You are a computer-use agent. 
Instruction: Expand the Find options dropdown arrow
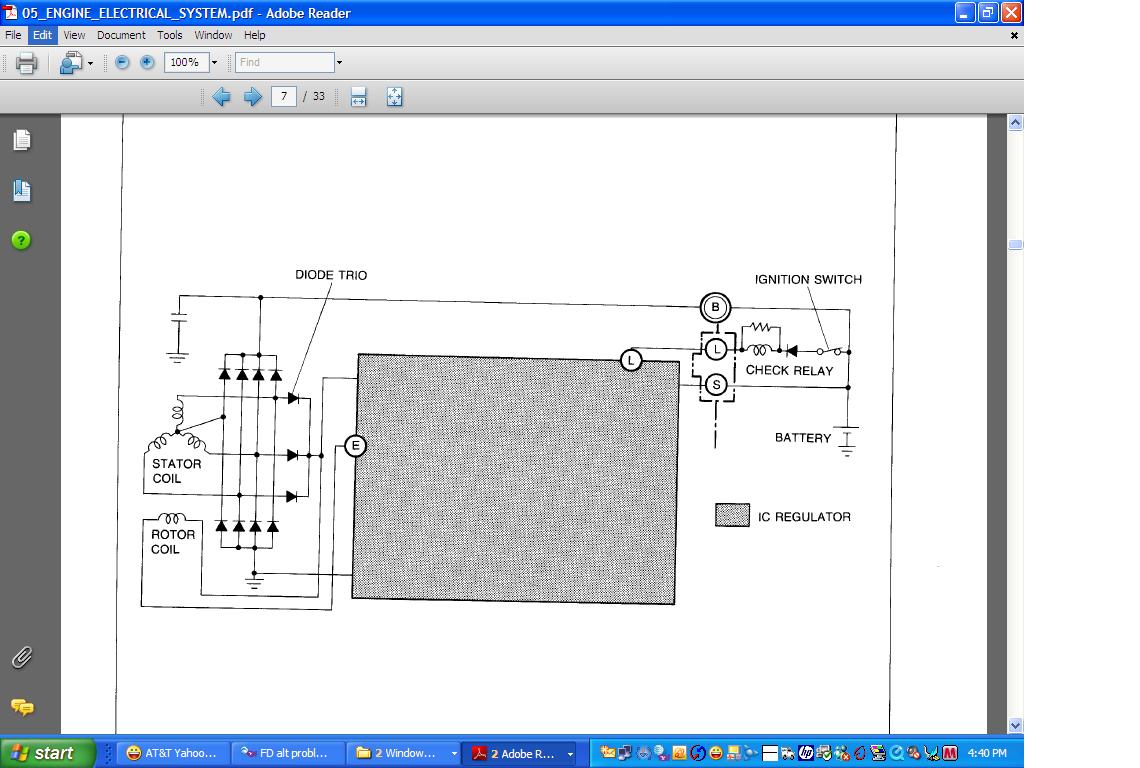coord(339,62)
